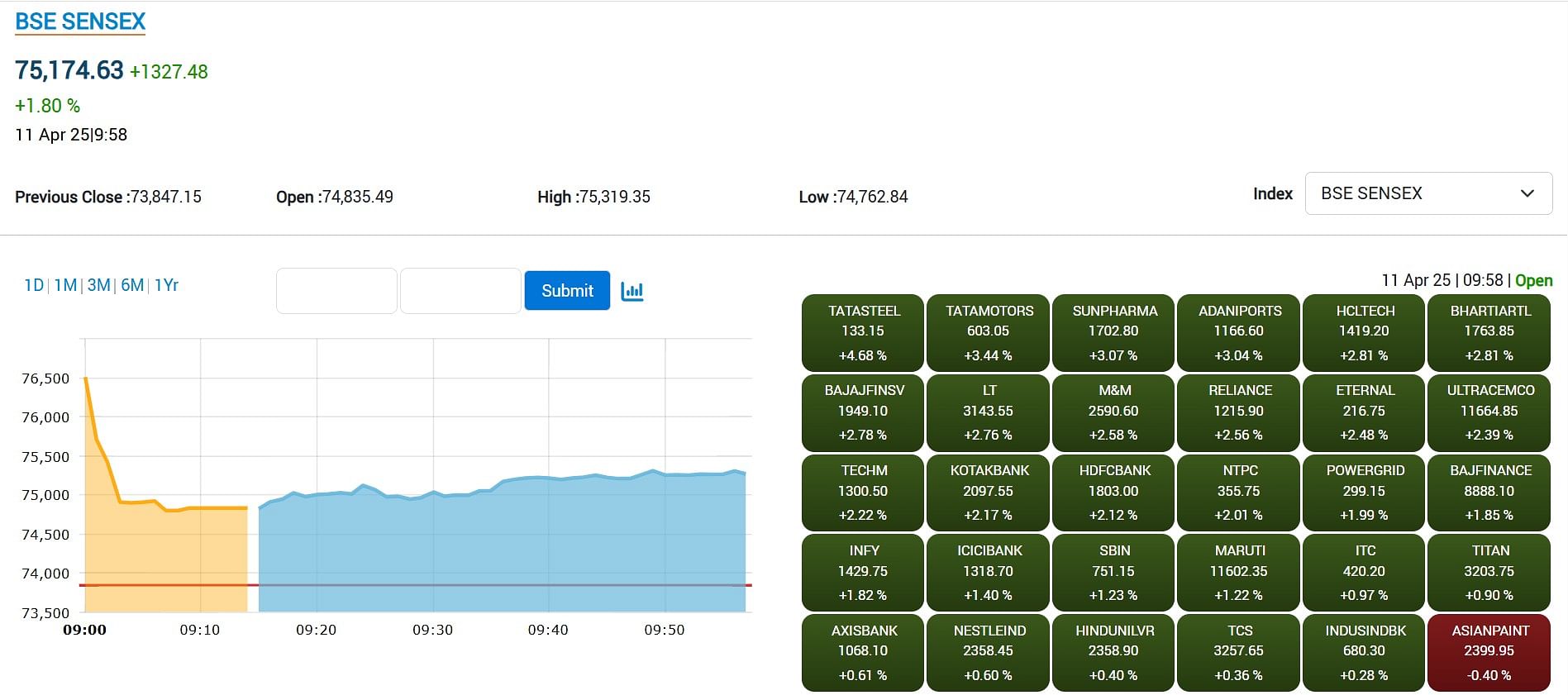The height and width of the screenshot is (695, 1568).
Task: Click the AXISBANK tile
Action: click(863, 653)
